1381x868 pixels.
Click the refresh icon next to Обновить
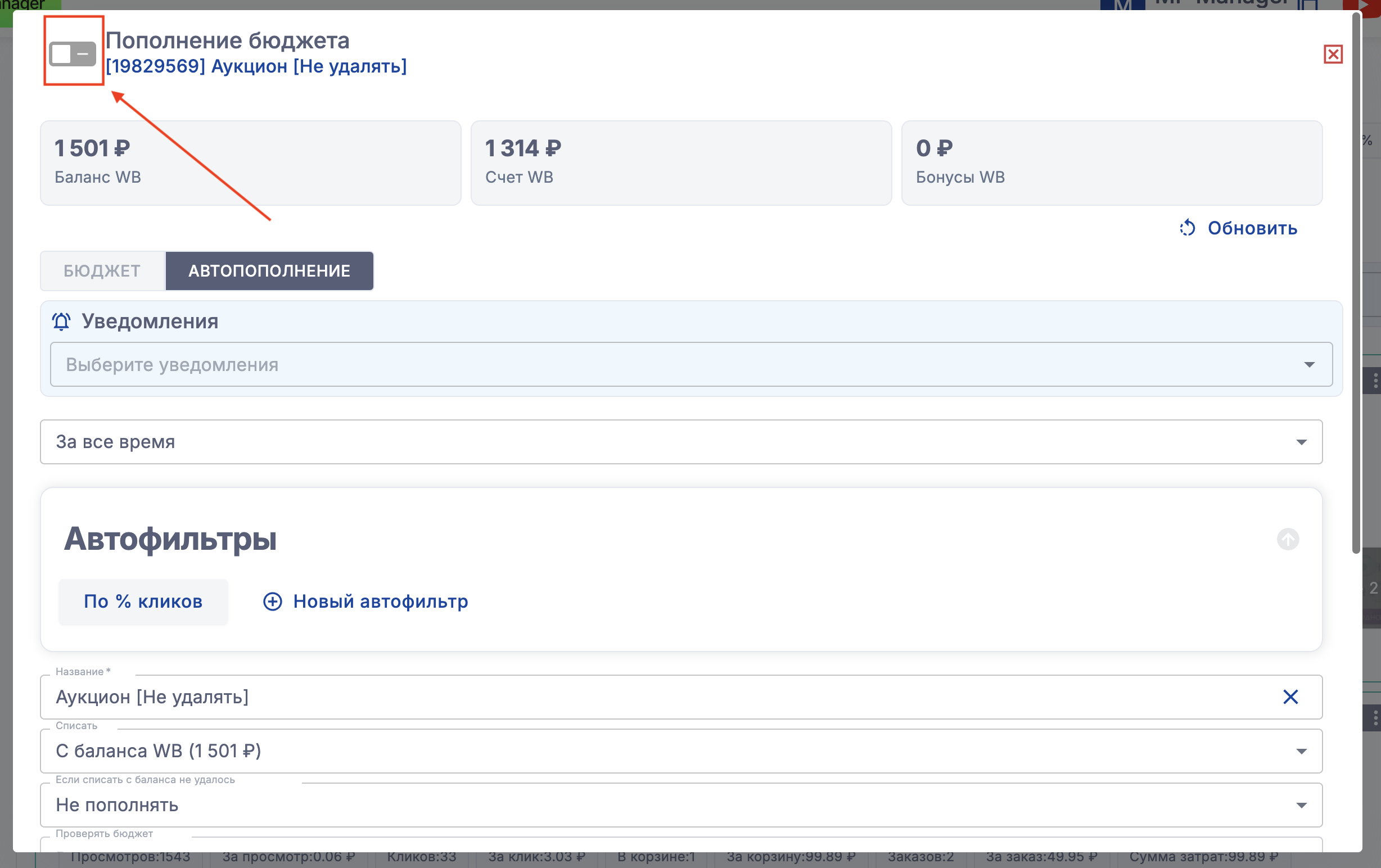pyautogui.click(x=1187, y=228)
